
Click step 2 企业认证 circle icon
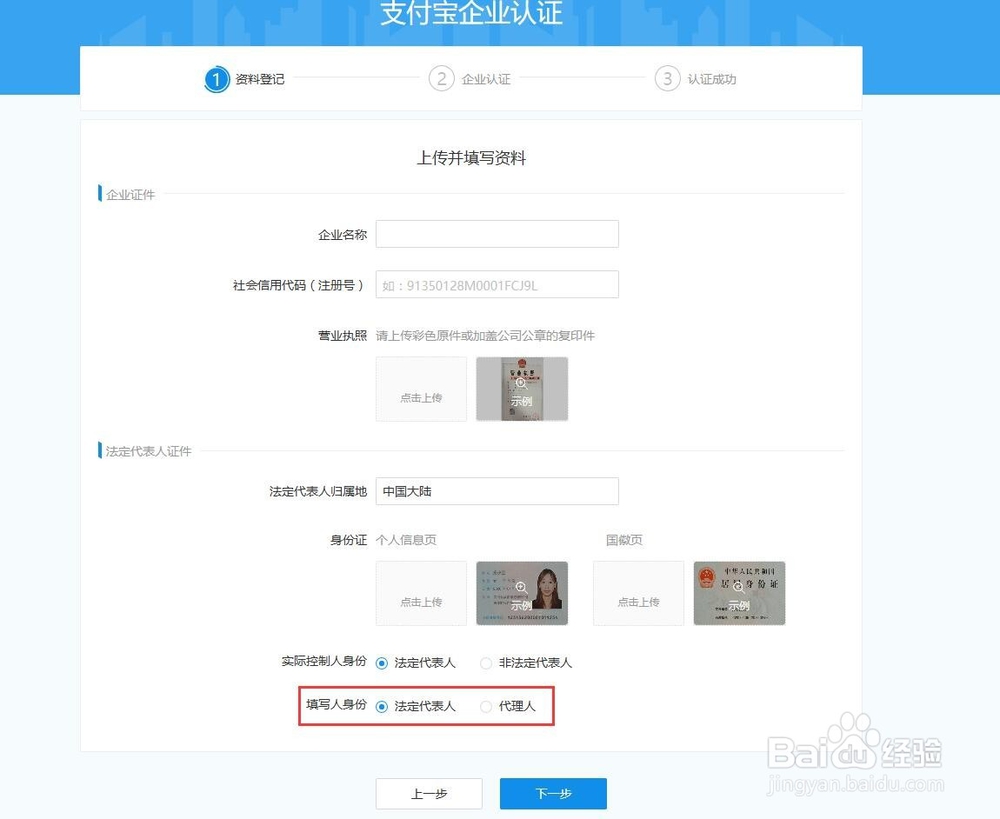441,79
